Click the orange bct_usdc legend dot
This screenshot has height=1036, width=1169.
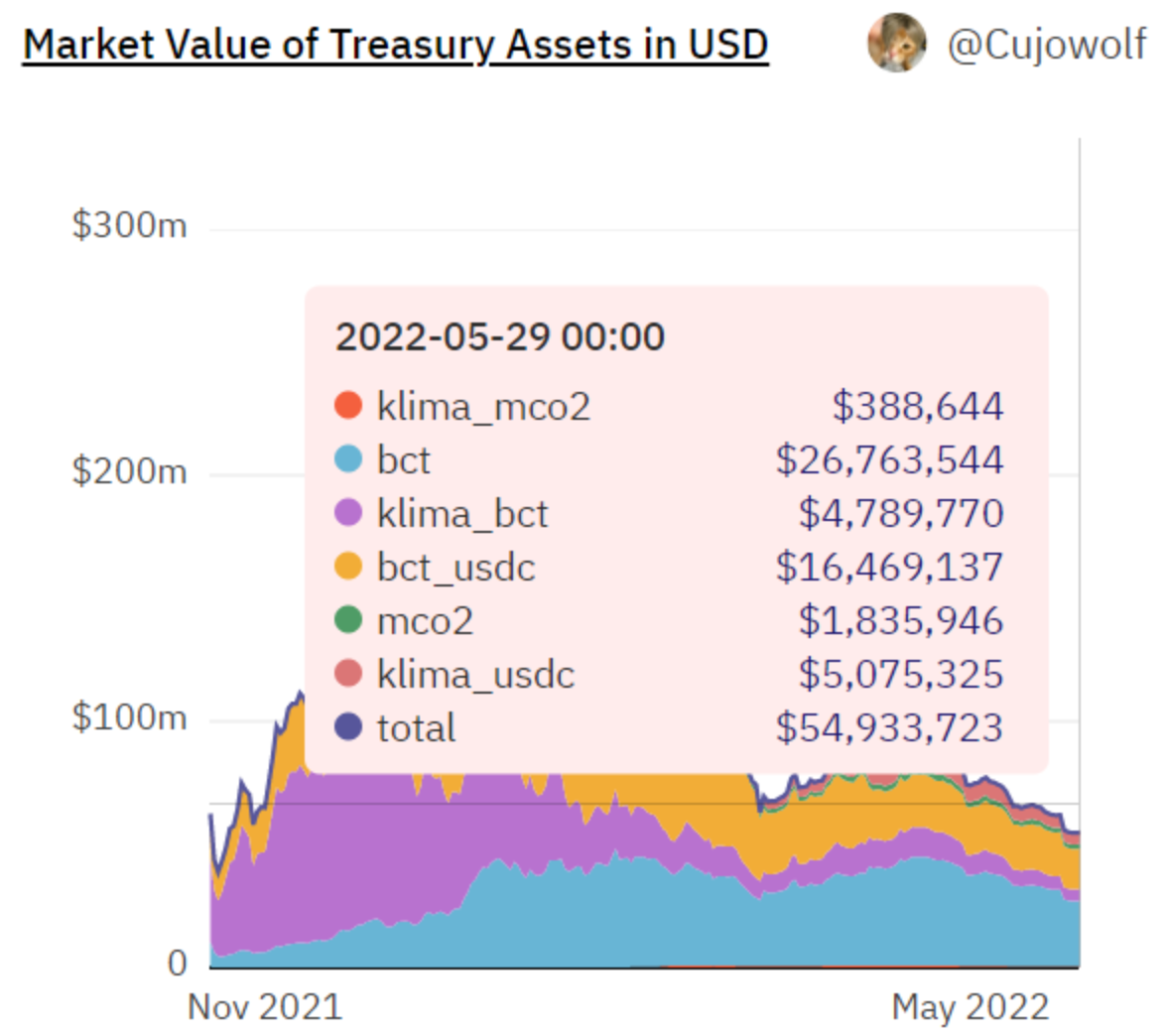pyautogui.click(x=348, y=567)
